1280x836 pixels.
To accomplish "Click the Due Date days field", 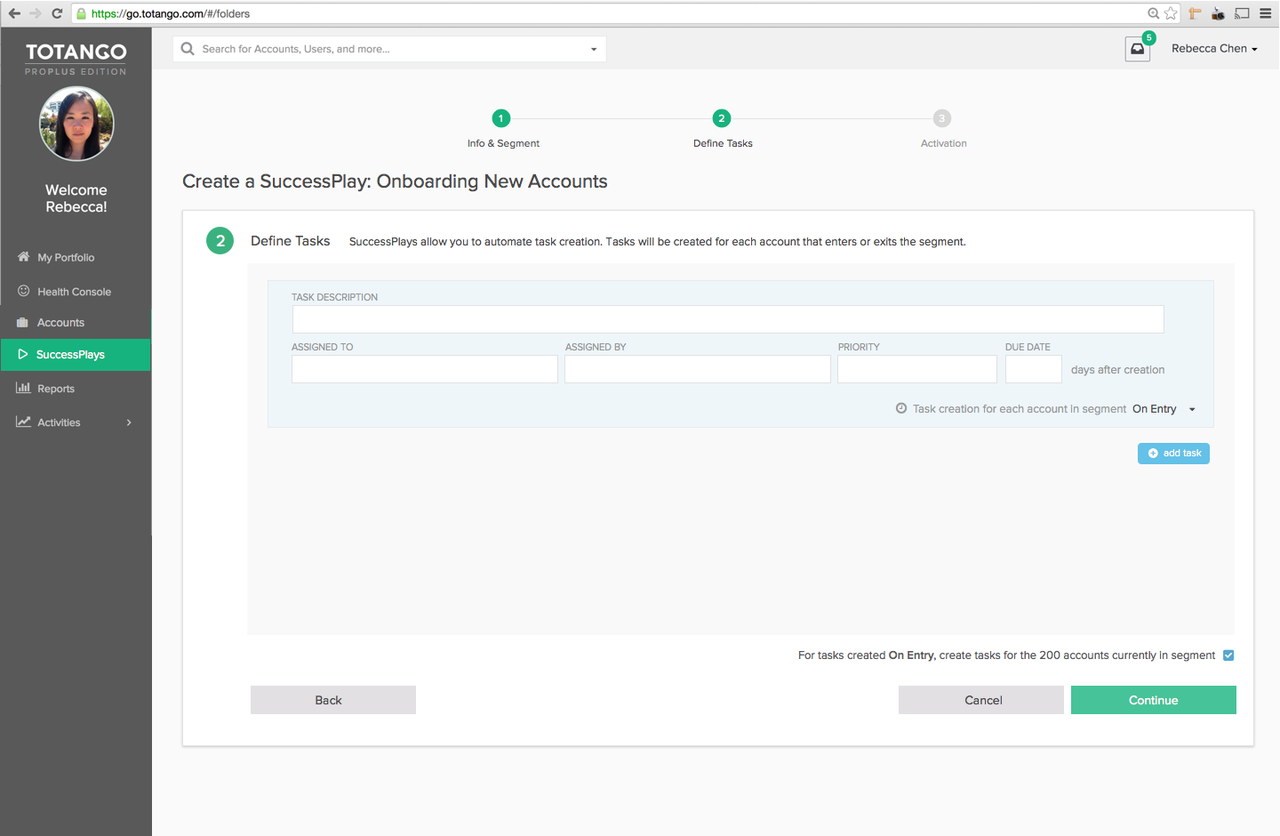I will [1033, 369].
